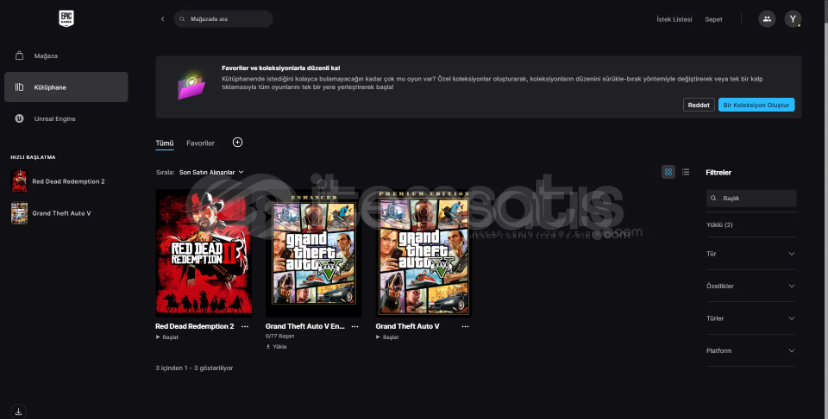The height and width of the screenshot is (419, 828).
Task: Click Bir Koleksiyon Oluştur button
Action: [756, 105]
